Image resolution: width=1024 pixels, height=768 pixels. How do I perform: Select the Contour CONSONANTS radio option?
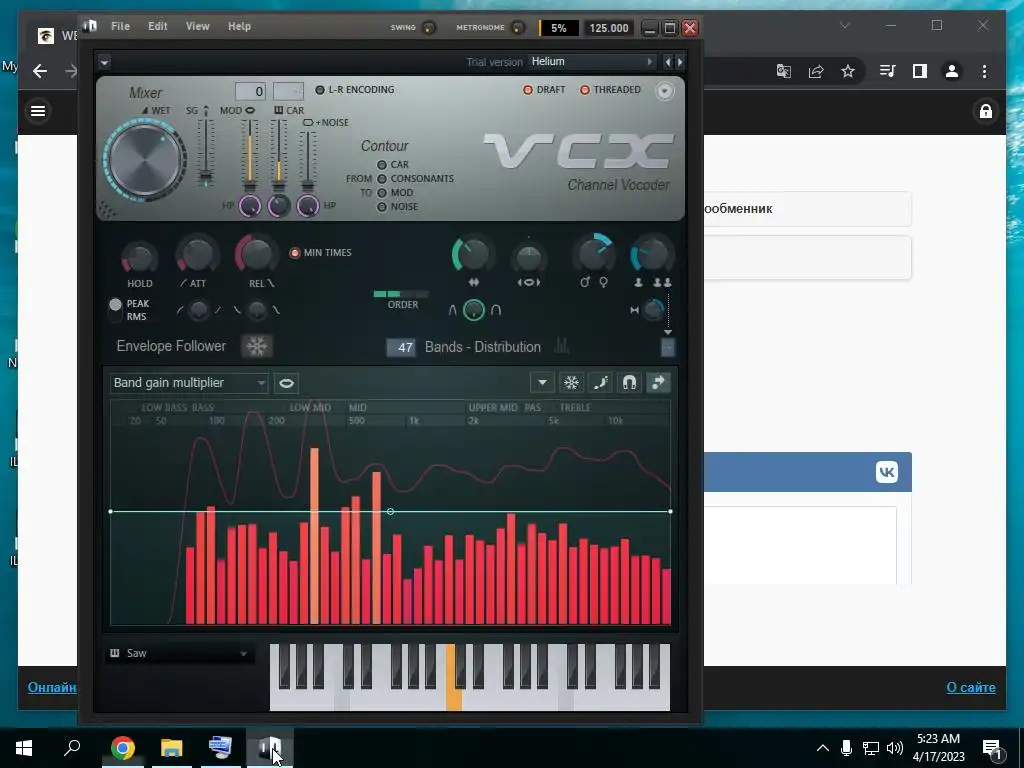tap(382, 178)
